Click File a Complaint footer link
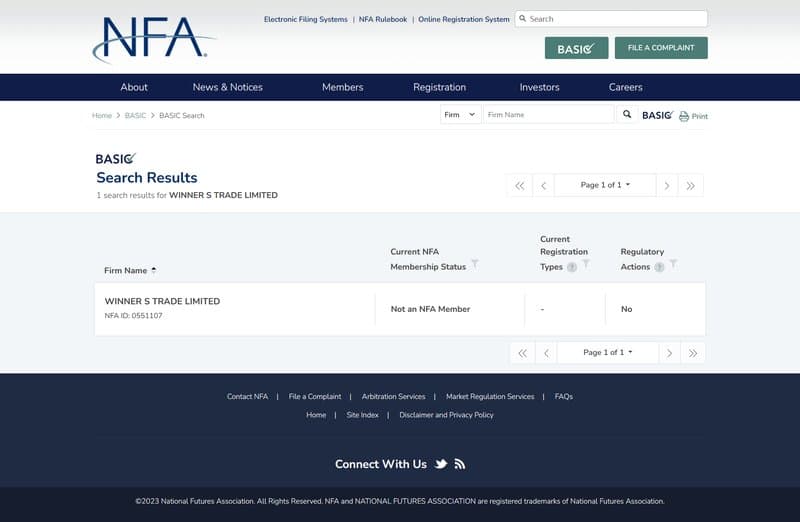 (315, 396)
